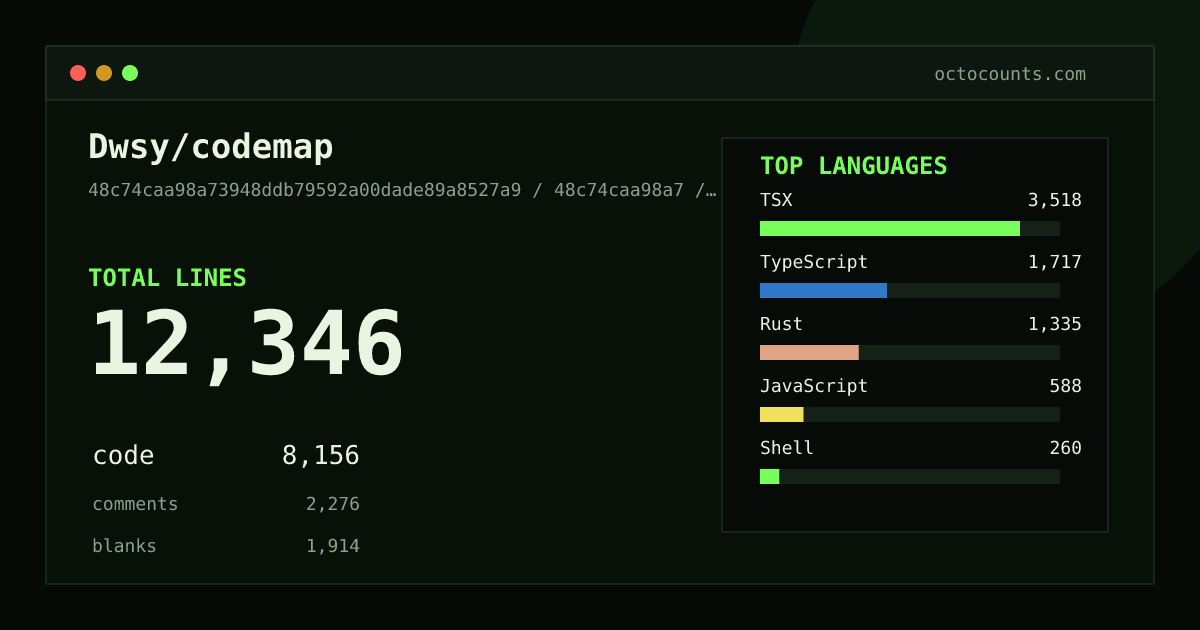Click the green TSX progress bar
Screen dimensions: 1200x630
890,229
